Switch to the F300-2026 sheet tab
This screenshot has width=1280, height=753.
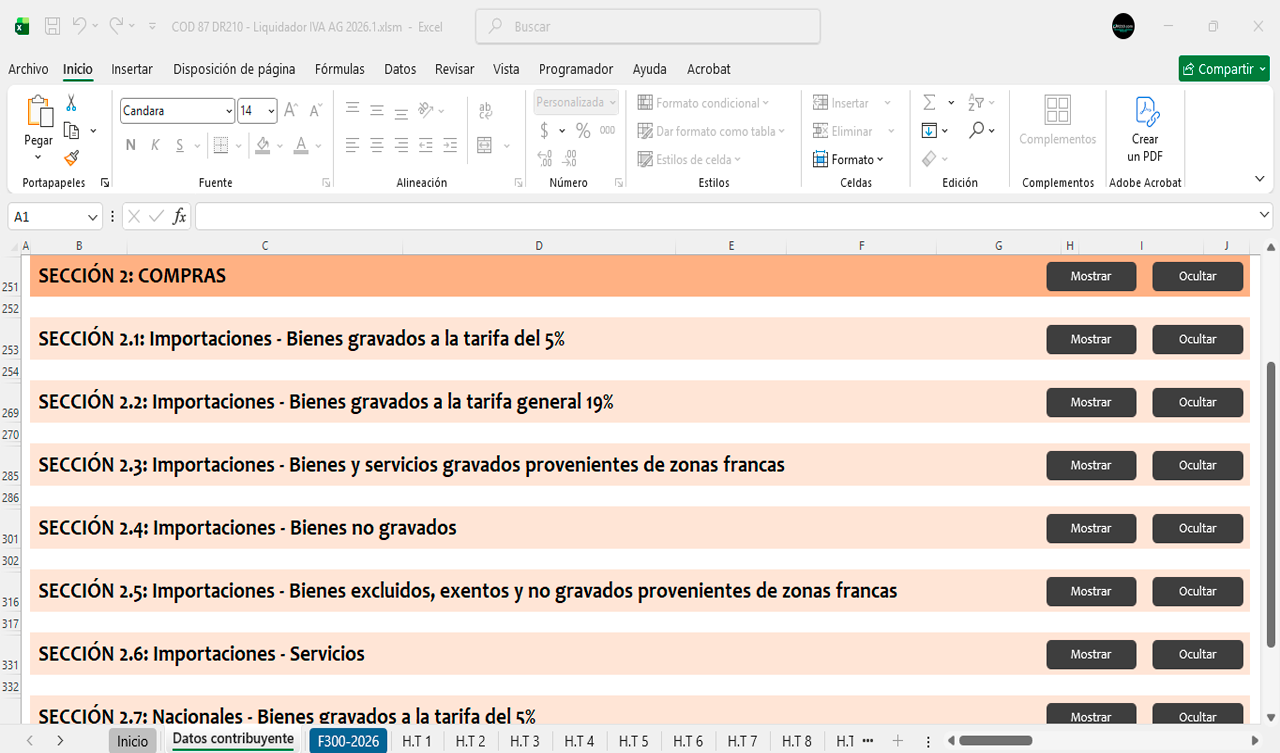(x=348, y=741)
